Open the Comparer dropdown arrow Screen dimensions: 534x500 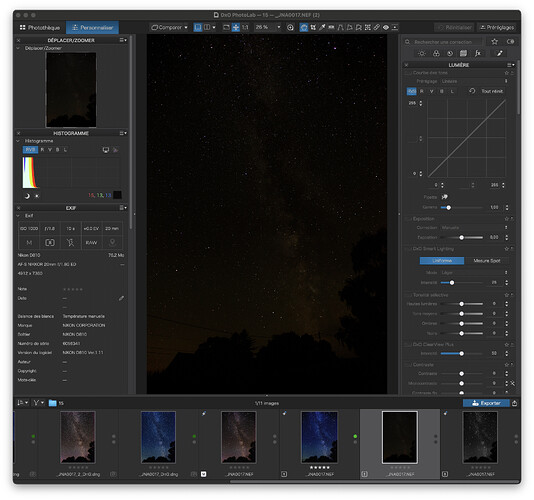coord(186,27)
